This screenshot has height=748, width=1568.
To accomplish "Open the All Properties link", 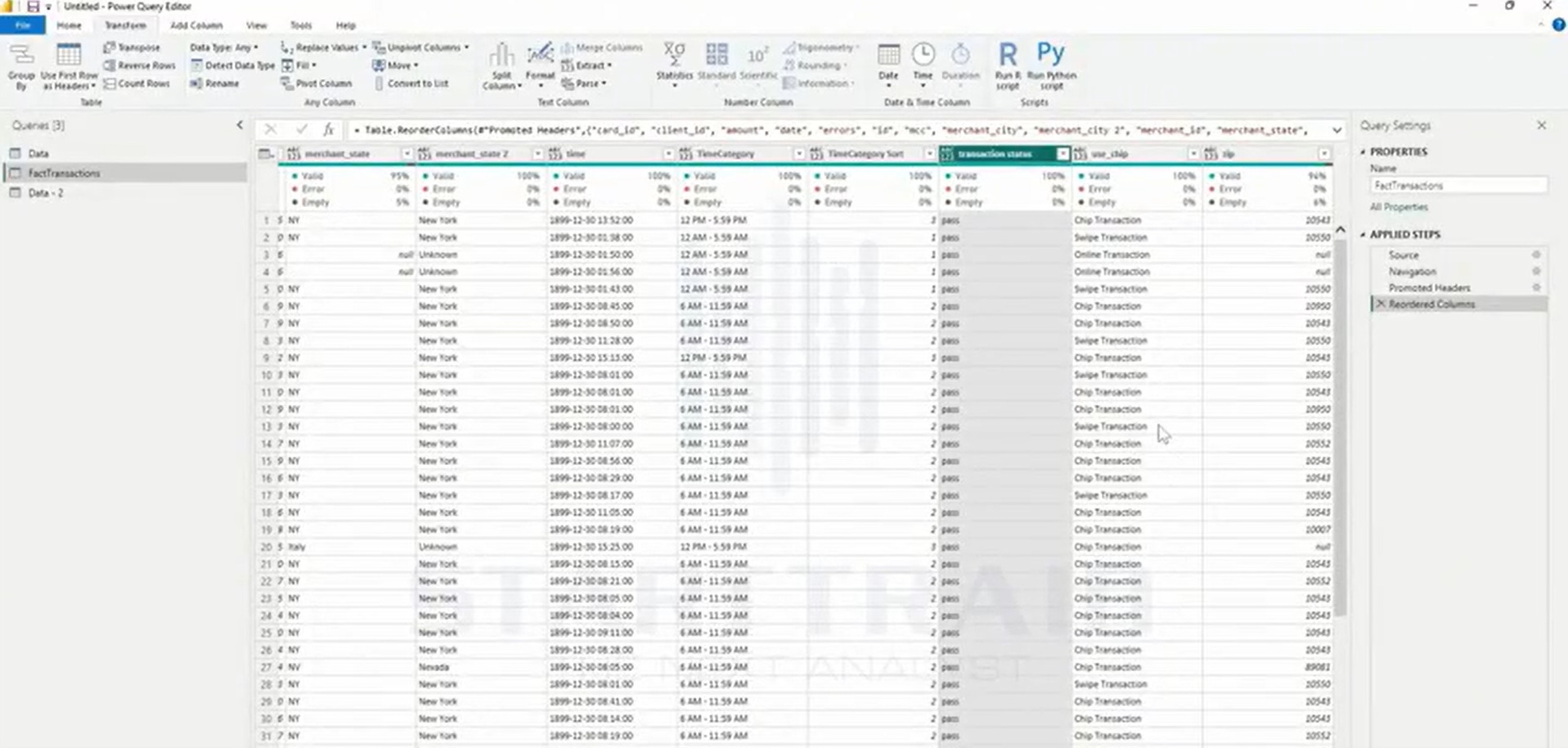I will [1399, 207].
